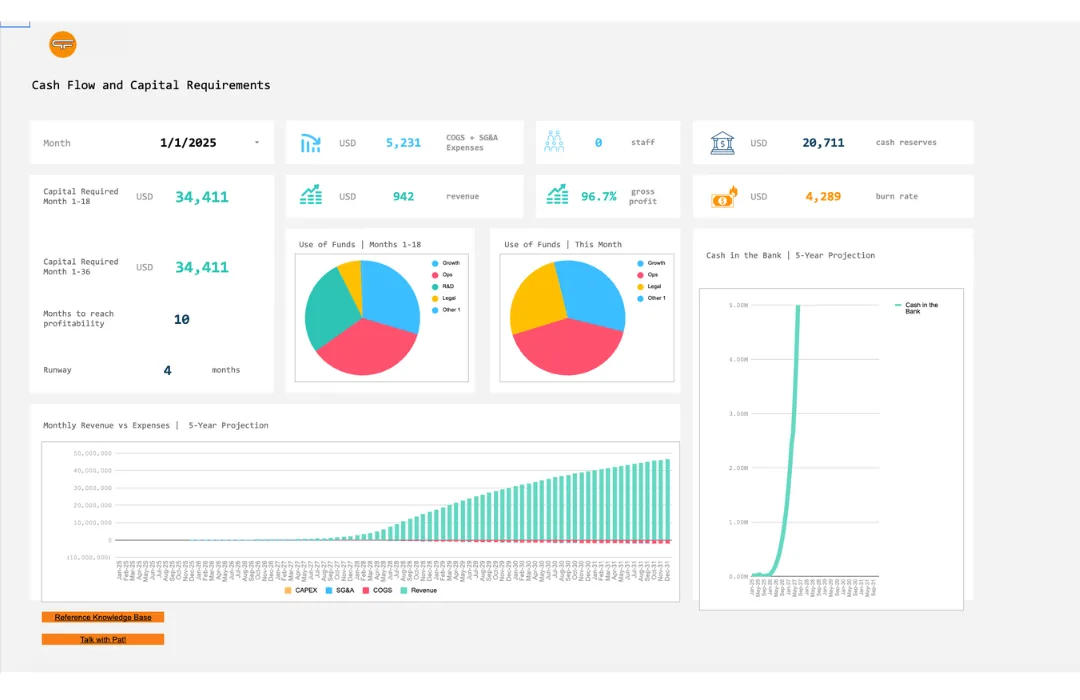Click Legal legend swatch in Months 1-18 chart
The width and height of the screenshot is (1080, 700).
pyautogui.click(x=435, y=298)
